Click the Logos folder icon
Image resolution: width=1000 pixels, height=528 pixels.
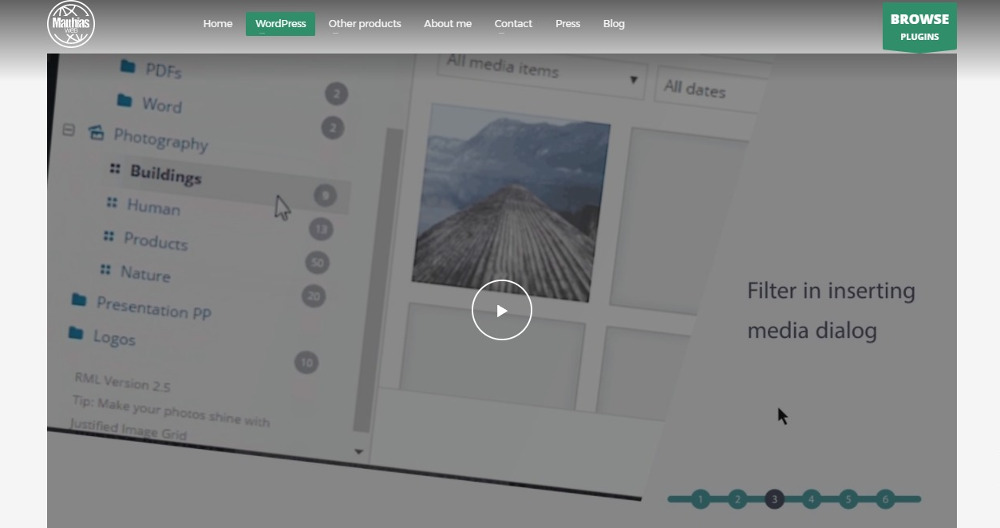(76, 333)
